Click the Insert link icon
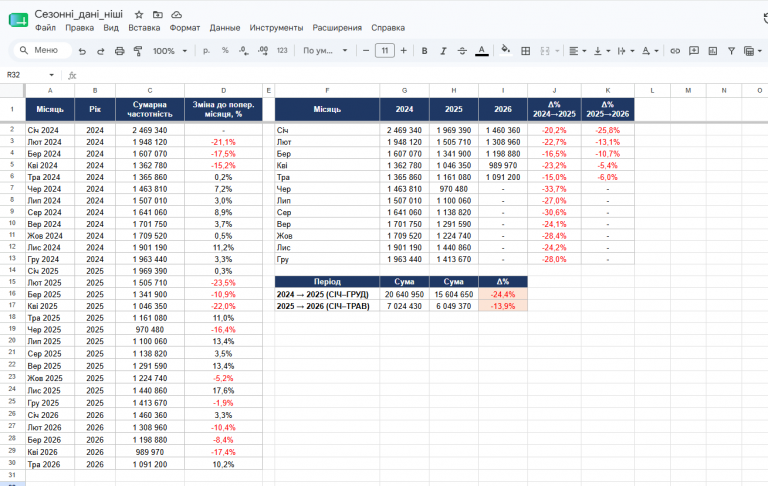Image resolution: width=768 pixels, height=486 pixels. click(675, 51)
